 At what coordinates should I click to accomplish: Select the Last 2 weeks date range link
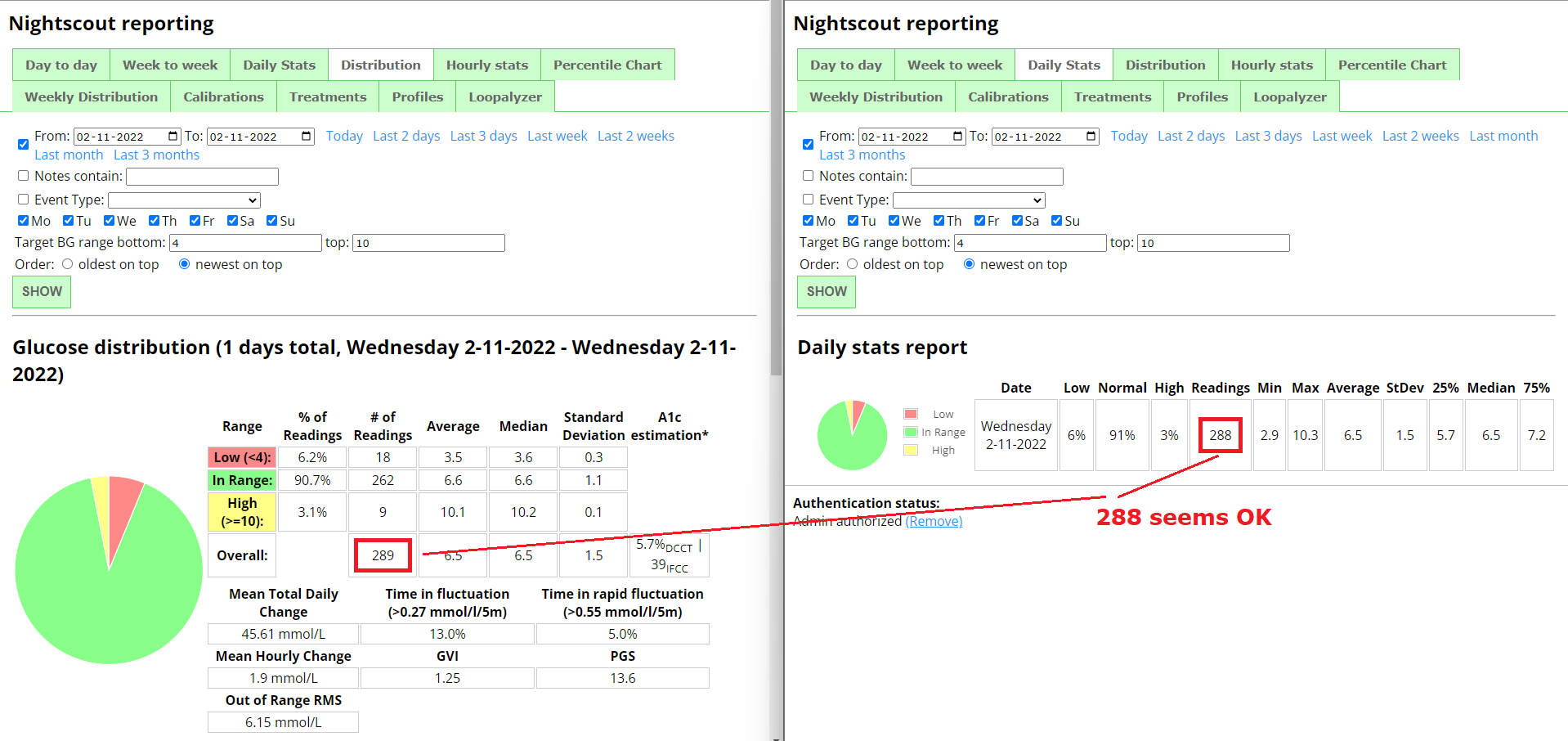tap(635, 136)
